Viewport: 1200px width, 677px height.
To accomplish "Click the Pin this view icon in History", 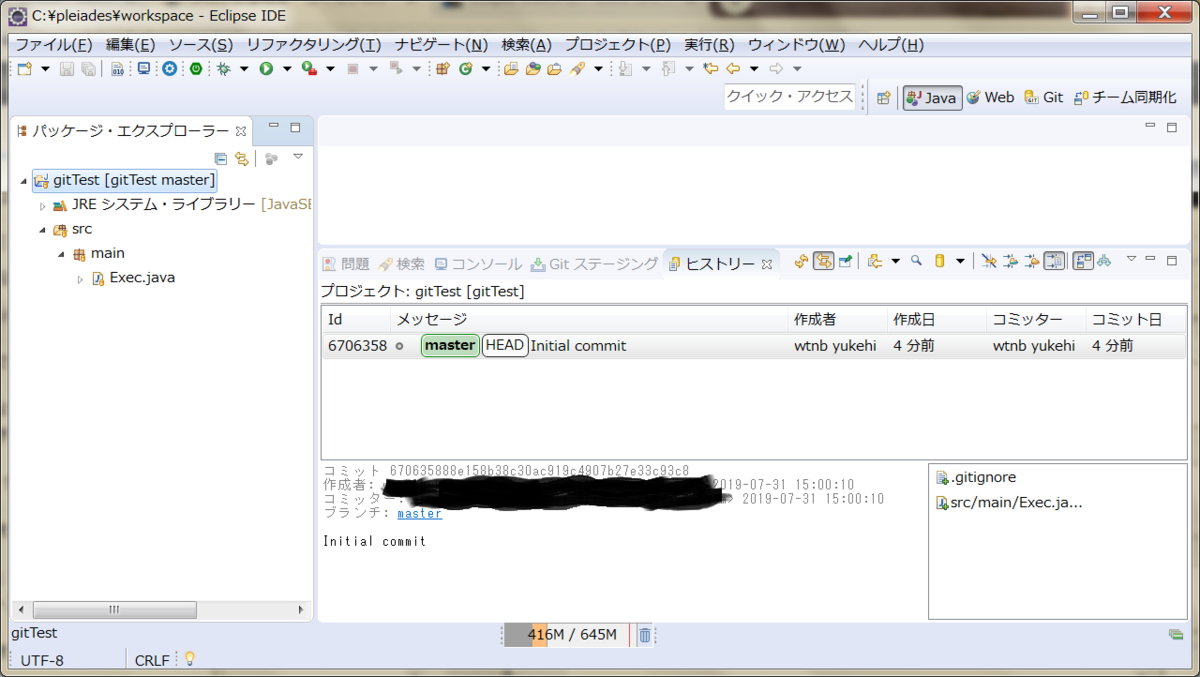I will (x=846, y=262).
